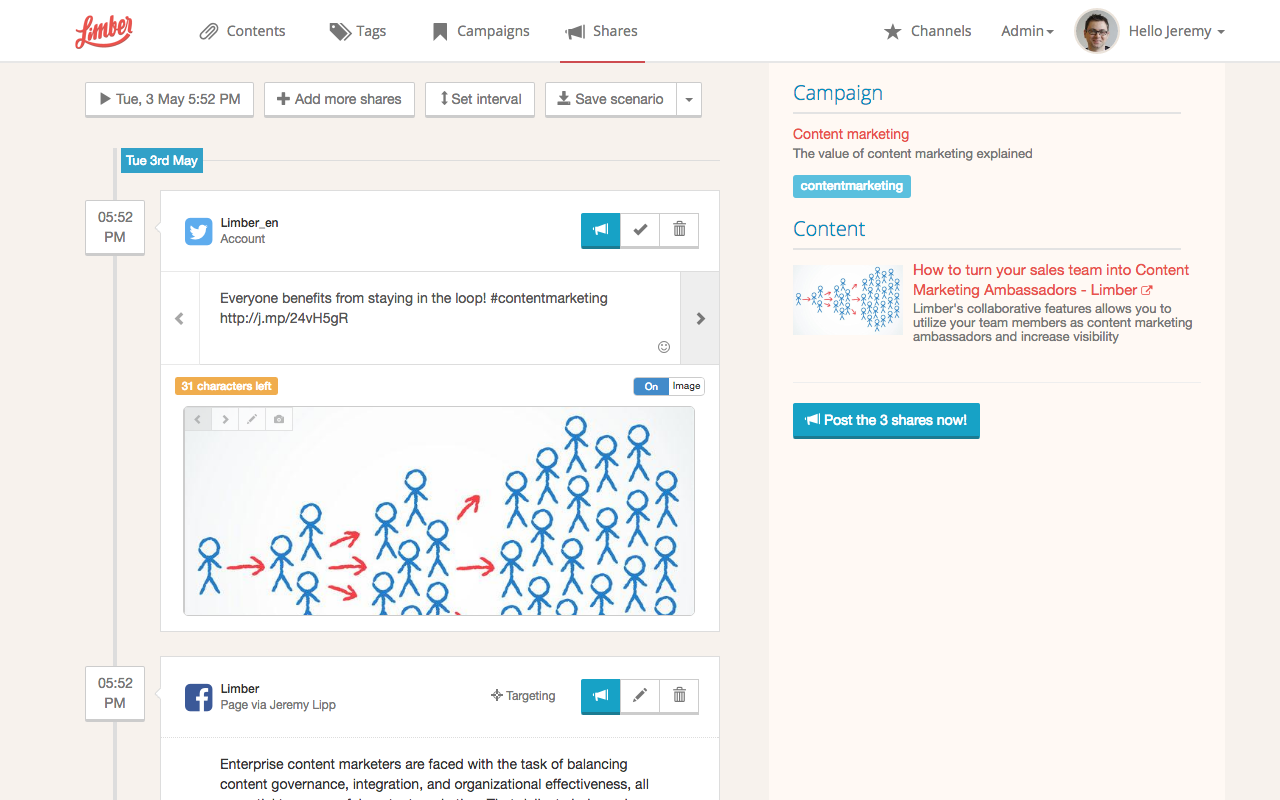The height and width of the screenshot is (800, 1280).
Task: Click the Limber logo
Action: tap(104, 31)
